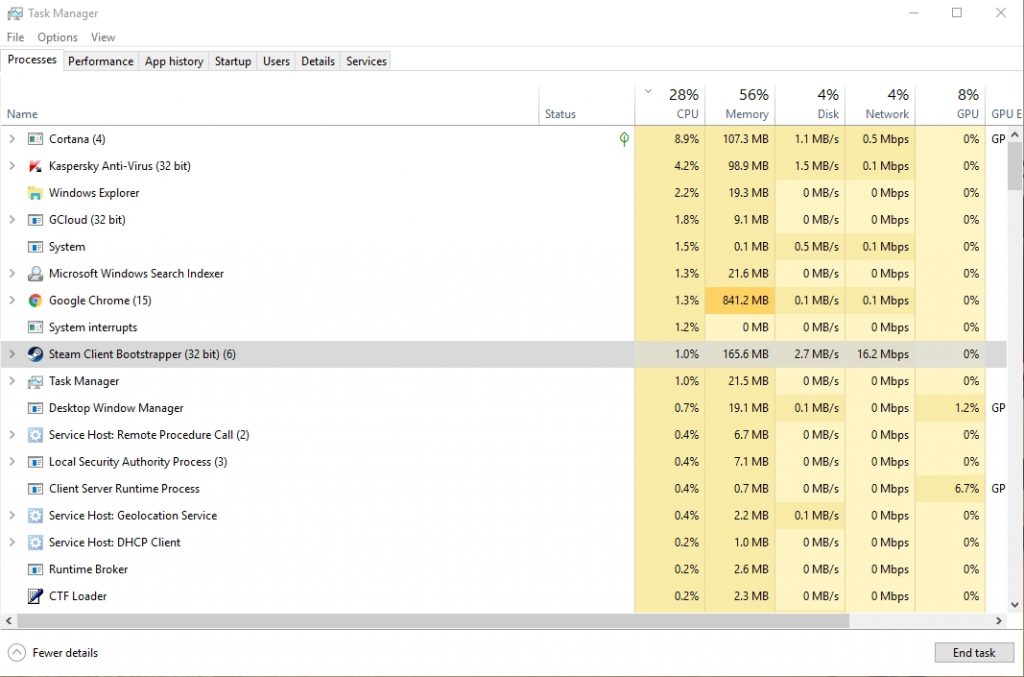The height and width of the screenshot is (677, 1024).
Task: Select Steam's 16.2 Mbps network cell
Action: (880, 354)
